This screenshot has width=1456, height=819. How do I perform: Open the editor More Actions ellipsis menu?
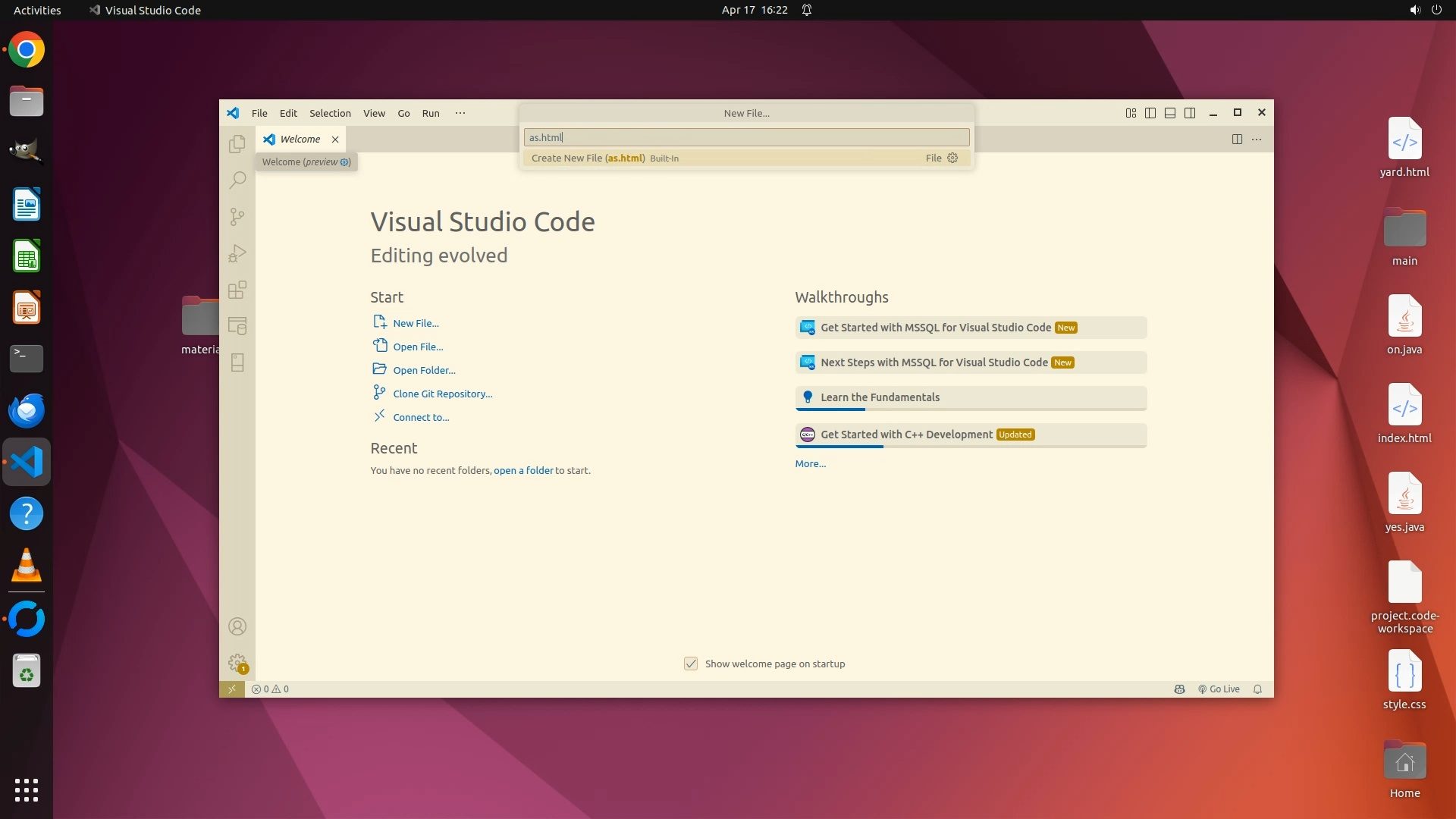1257,140
